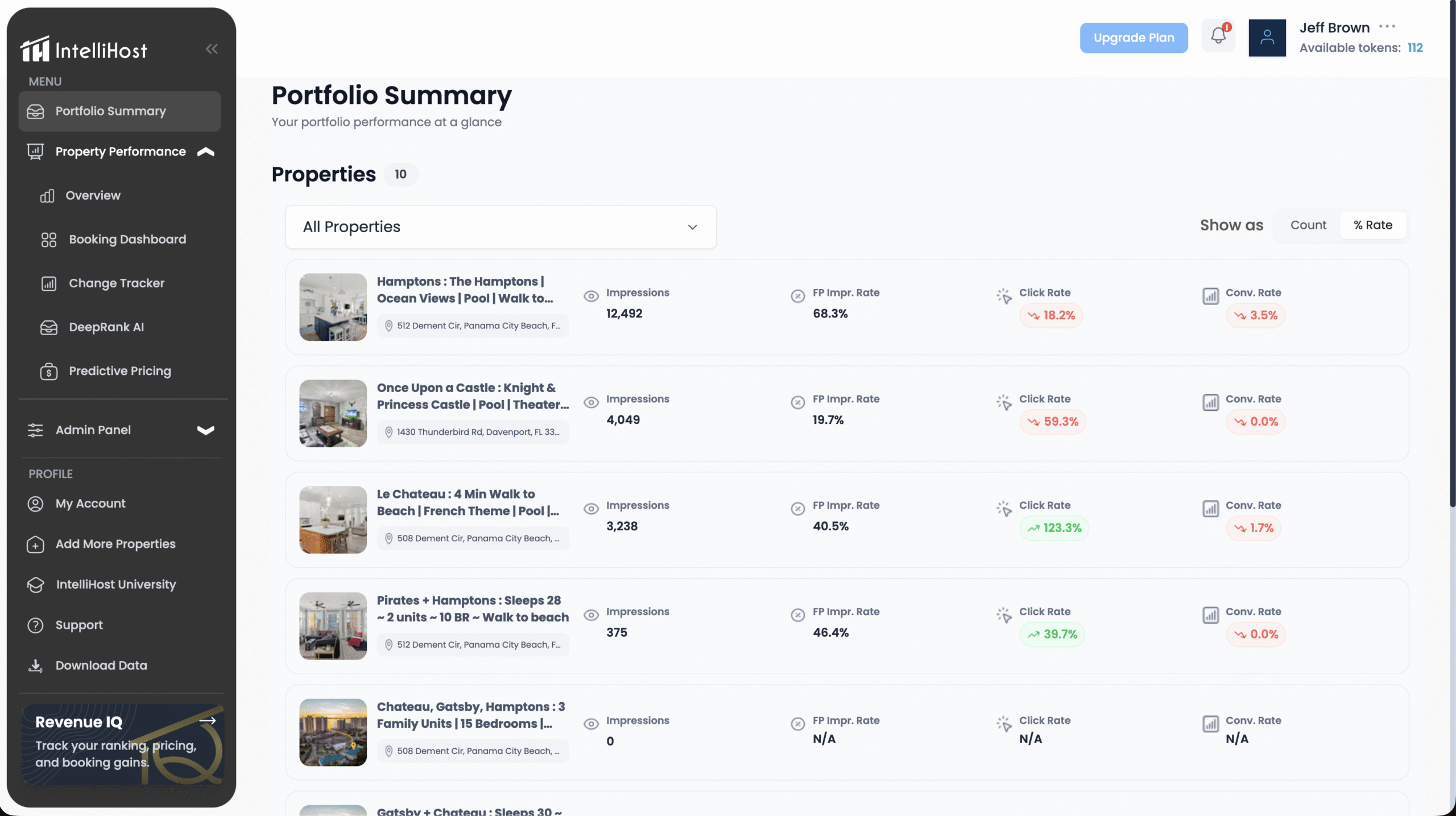Open Booking Dashboard from sidebar
1456x816 pixels.
pyautogui.click(x=127, y=240)
